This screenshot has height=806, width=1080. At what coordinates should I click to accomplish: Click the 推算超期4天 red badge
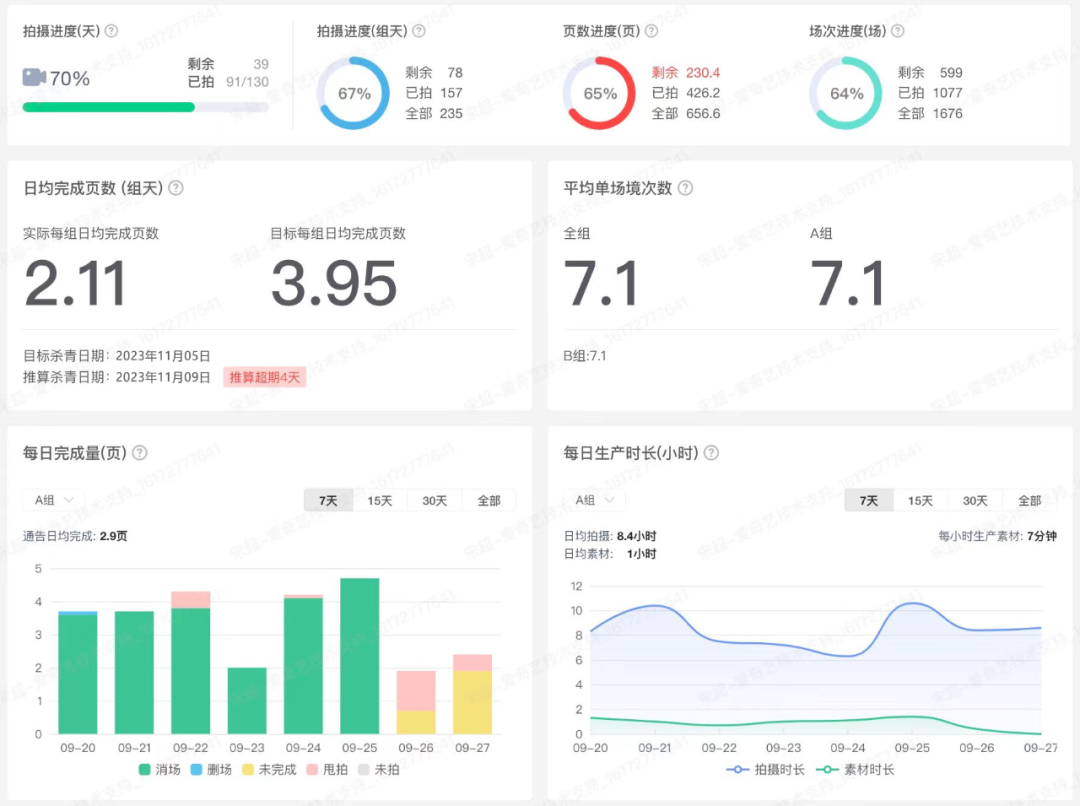coord(264,378)
